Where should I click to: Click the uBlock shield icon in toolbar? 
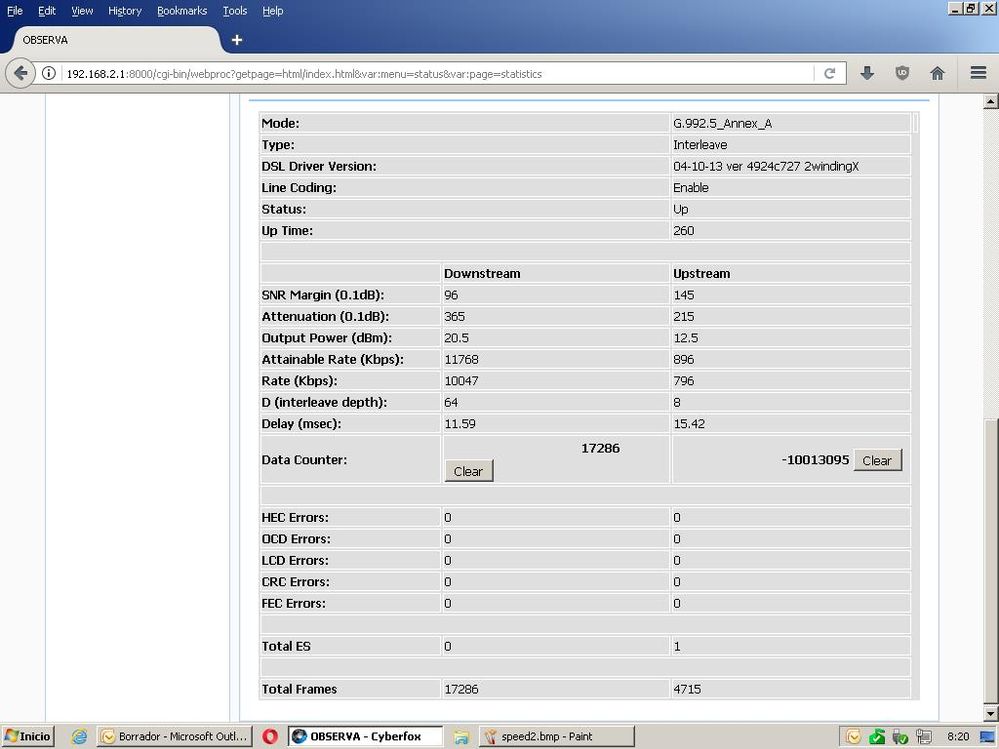point(902,73)
